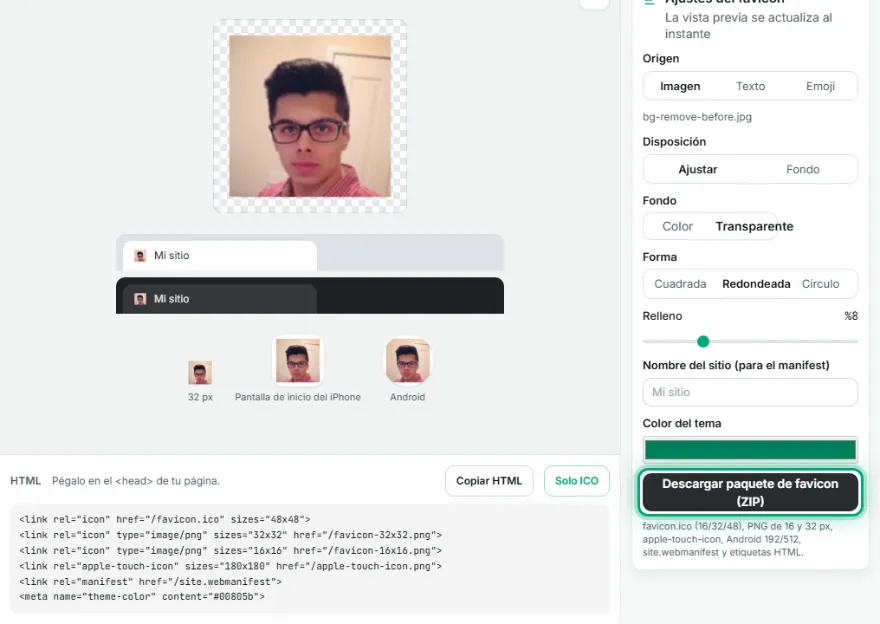
Task: Click the "Origen" section label
Action: point(661,59)
